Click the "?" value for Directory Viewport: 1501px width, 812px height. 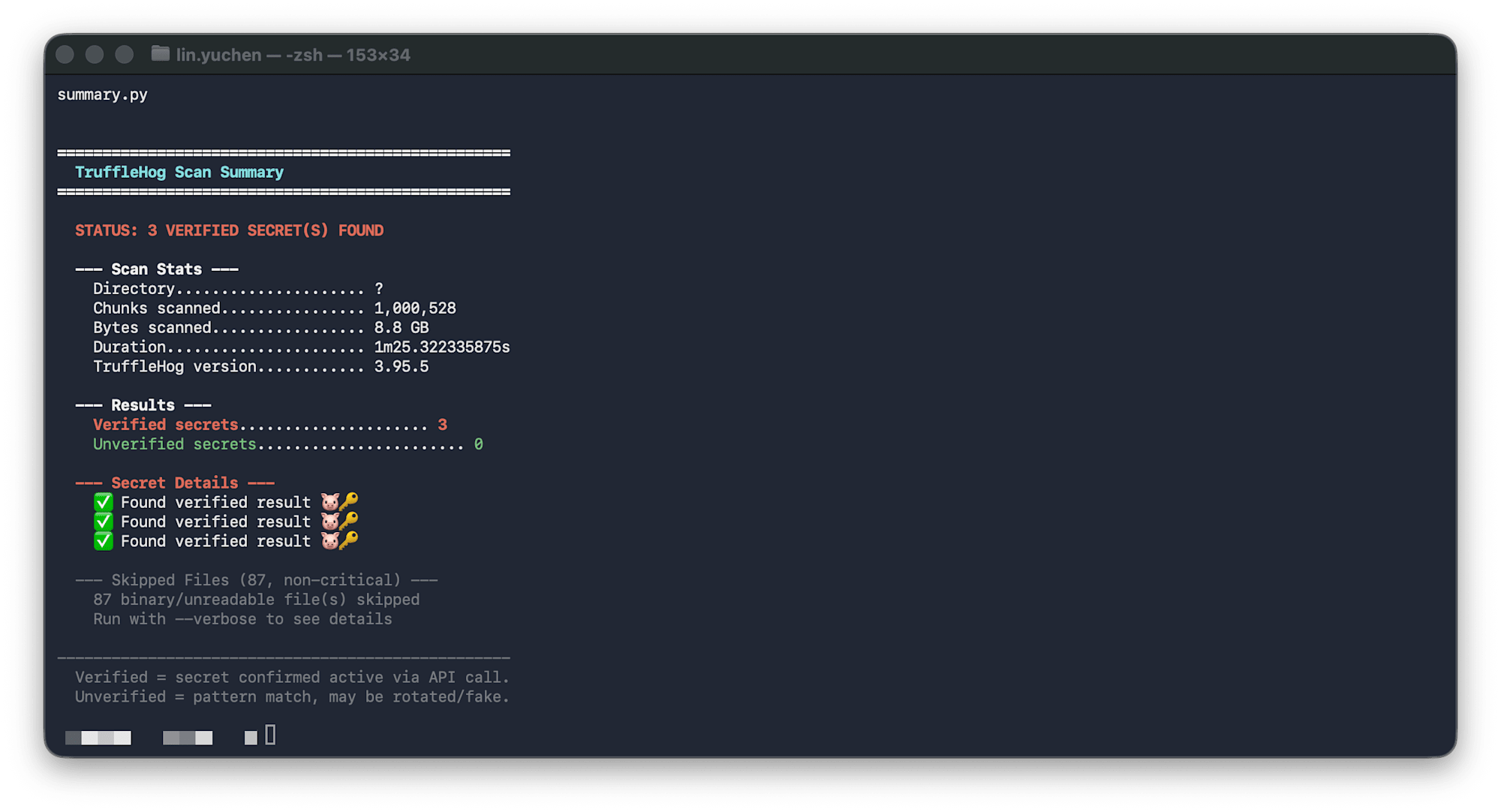(x=379, y=289)
